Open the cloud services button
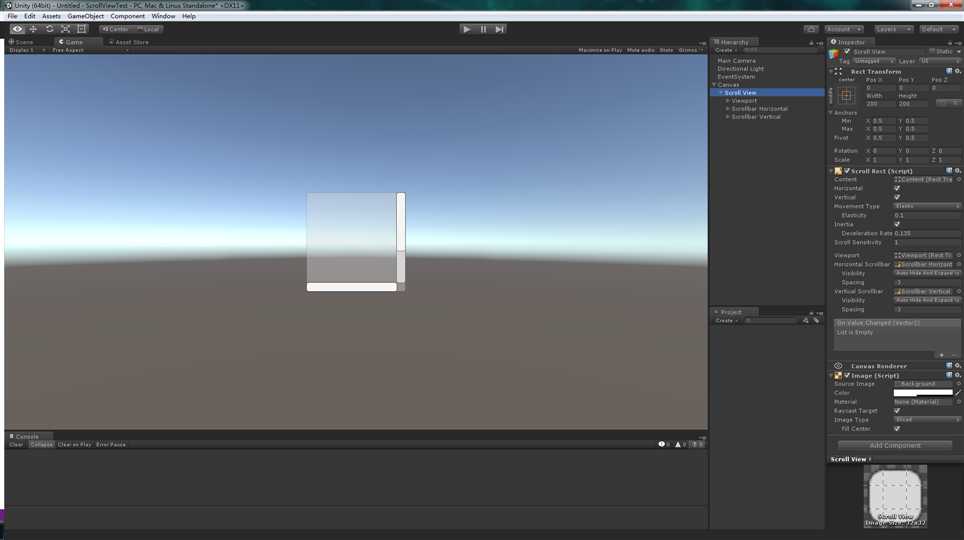 pyautogui.click(x=811, y=29)
